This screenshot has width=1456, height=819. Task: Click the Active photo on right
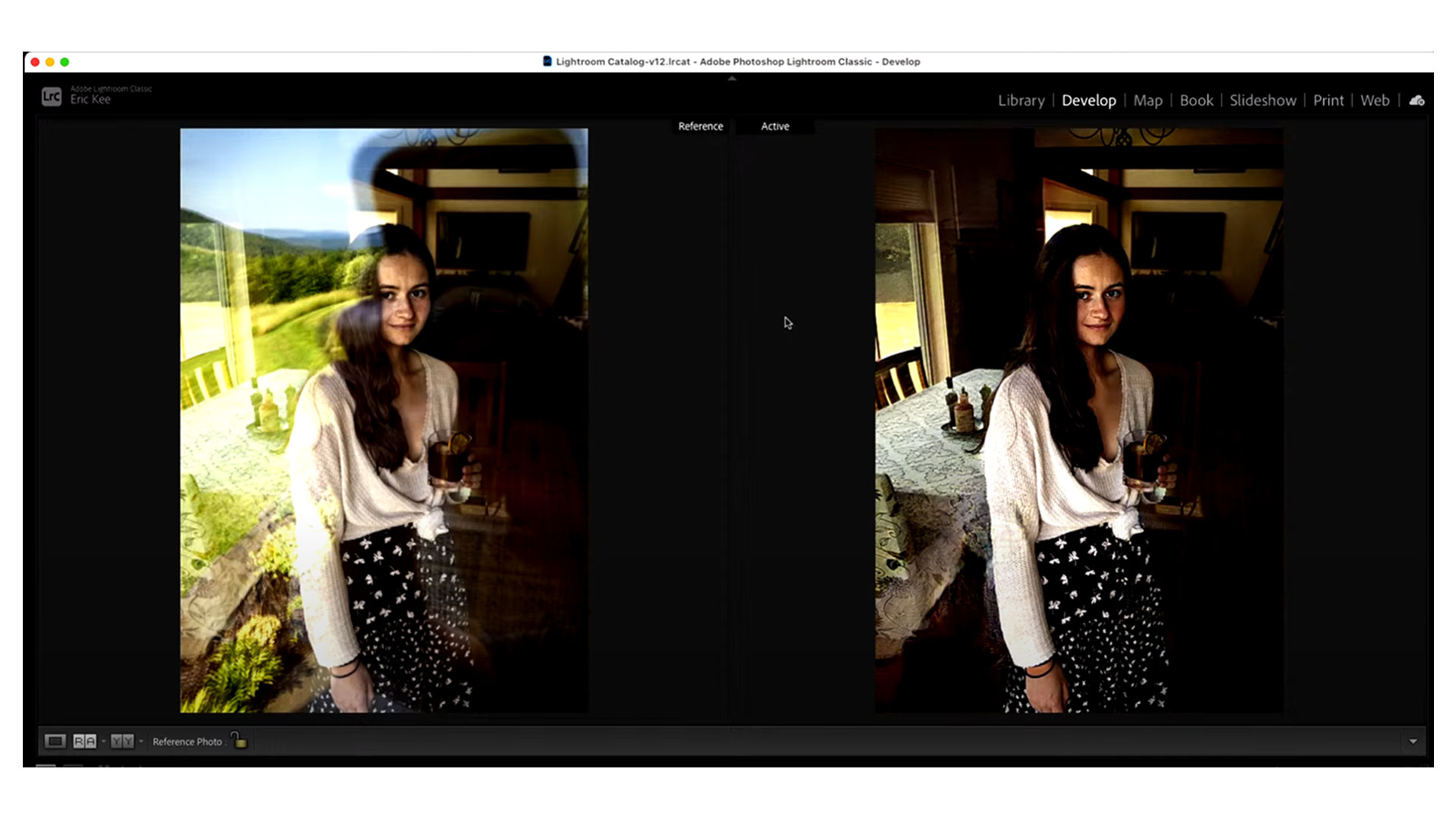(1079, 420)
